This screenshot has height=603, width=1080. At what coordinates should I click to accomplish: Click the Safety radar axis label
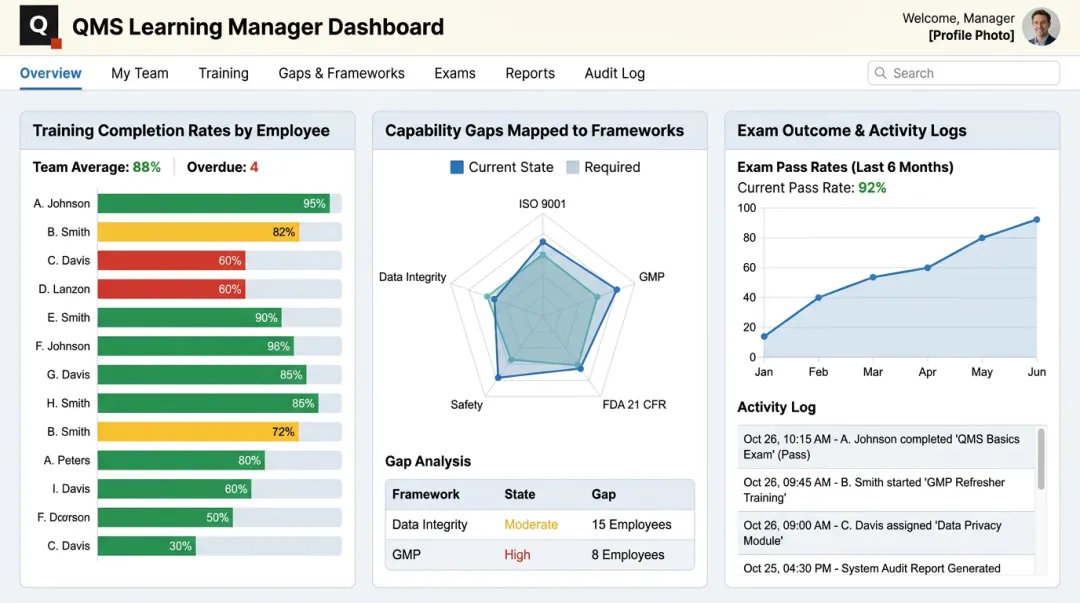pos(466,405)
